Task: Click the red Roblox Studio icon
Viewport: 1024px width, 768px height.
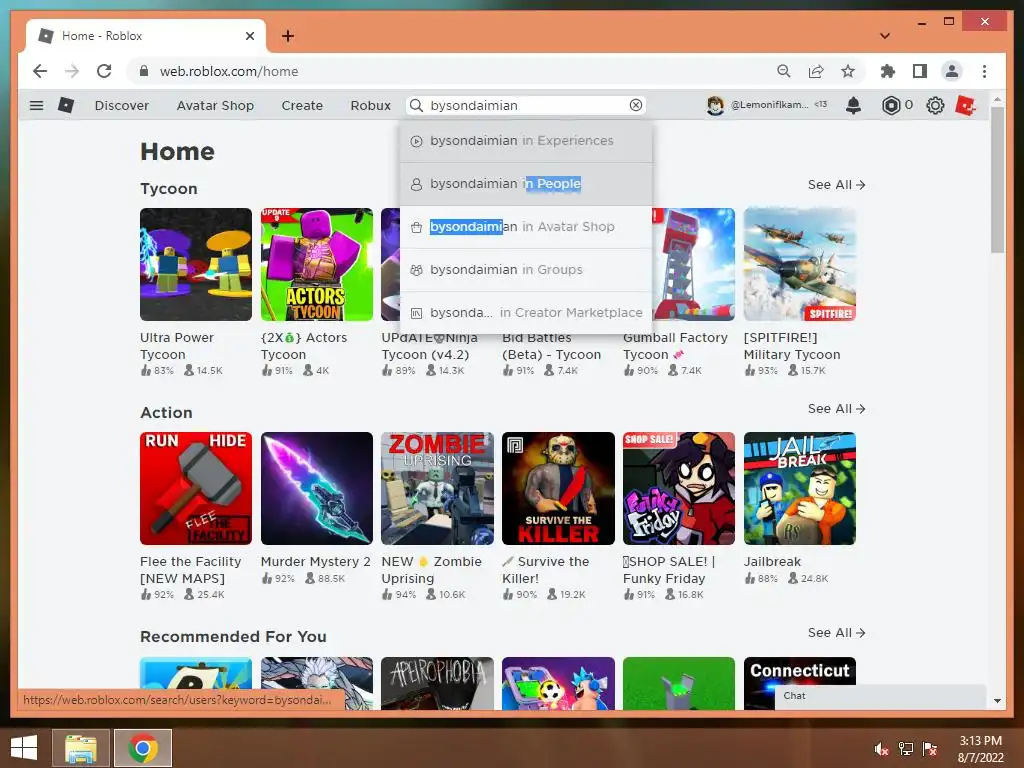Action: coord(966,105)
